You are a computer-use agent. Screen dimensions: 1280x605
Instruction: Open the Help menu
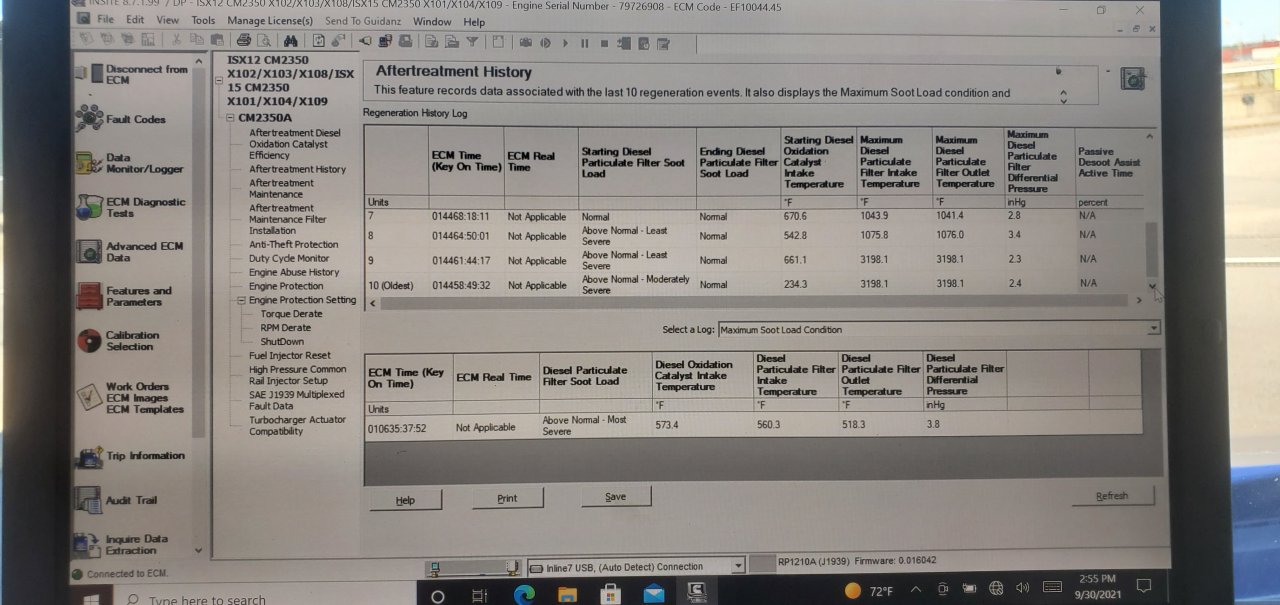[474, 21]
